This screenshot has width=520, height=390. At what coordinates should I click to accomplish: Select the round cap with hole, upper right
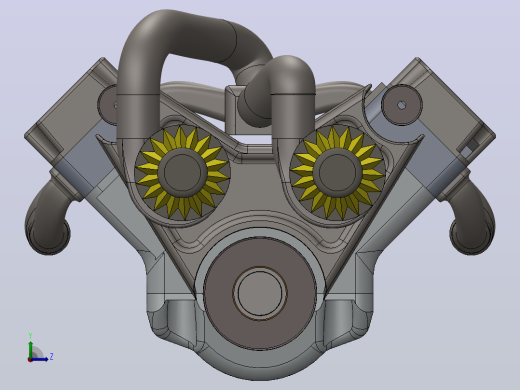click(402, 105)
